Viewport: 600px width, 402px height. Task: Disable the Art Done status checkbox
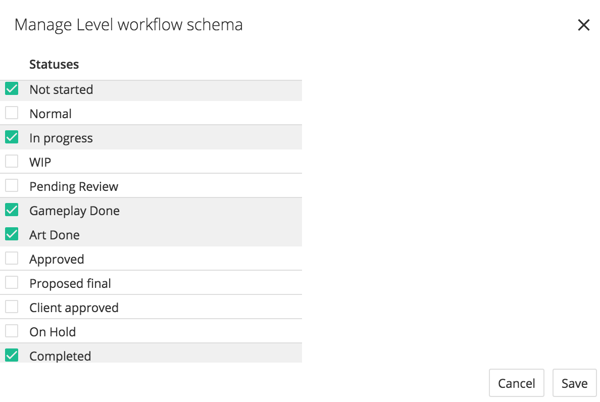pyautogui.click(x=12, y=234)
